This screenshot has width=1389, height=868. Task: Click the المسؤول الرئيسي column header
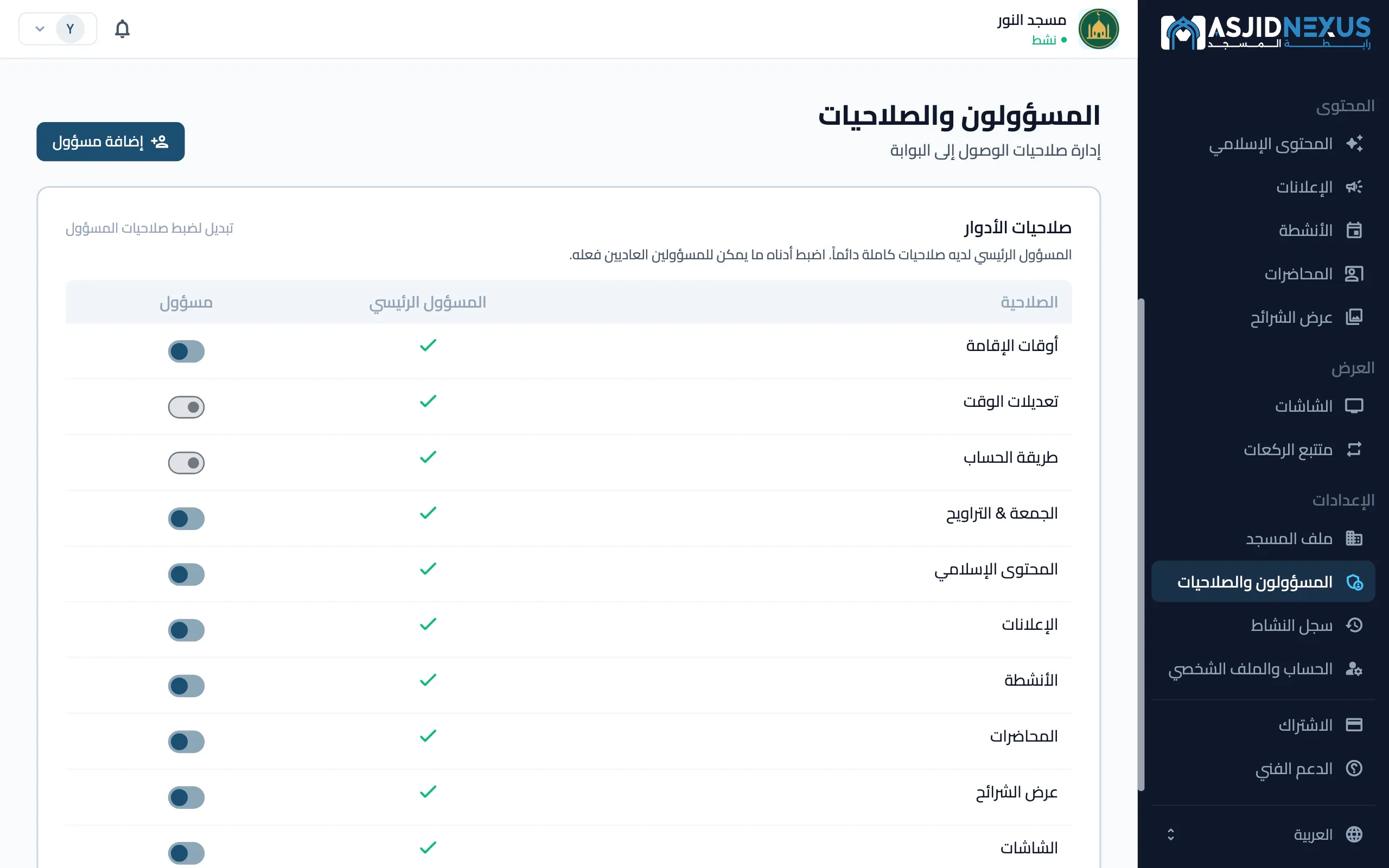(x=428, y=303)
